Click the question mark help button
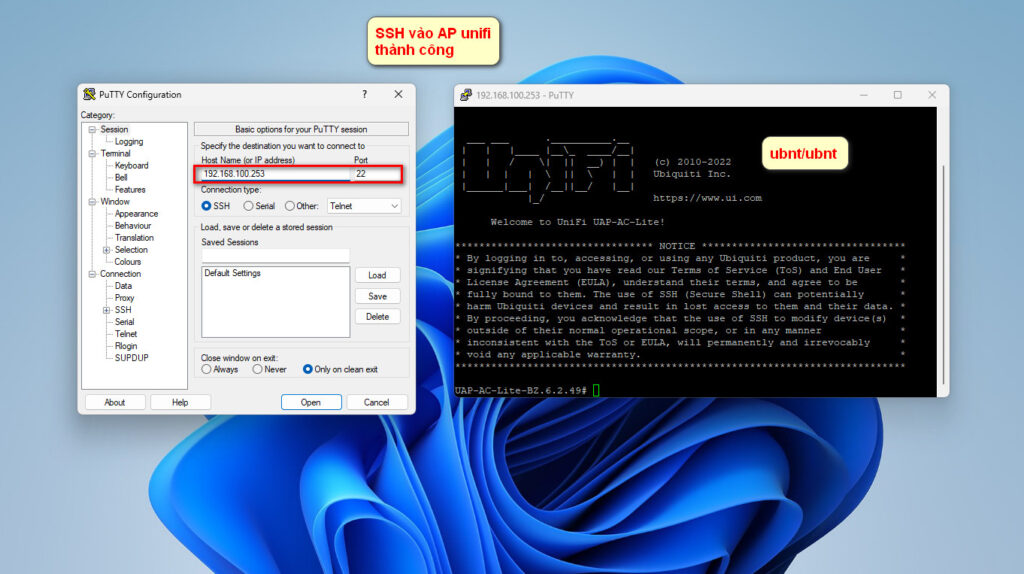Screen dimensions: 1024x574 364,94
